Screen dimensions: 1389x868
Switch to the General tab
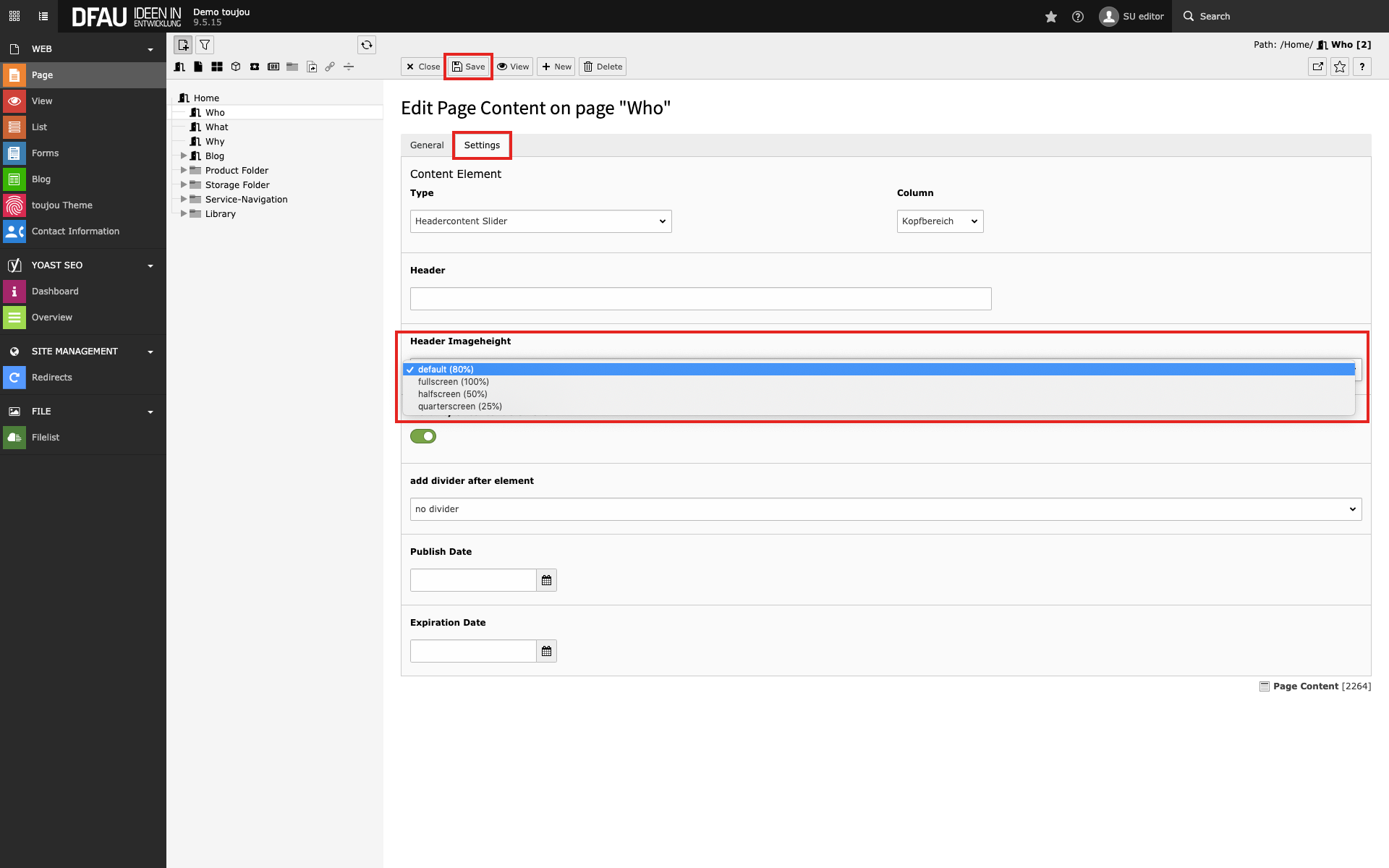click(x=427, y=145)
